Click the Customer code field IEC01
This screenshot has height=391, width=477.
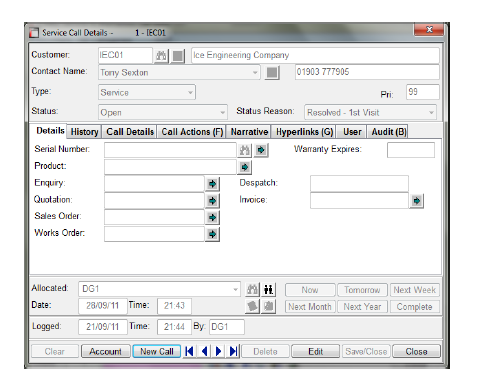tap(125, 55)
